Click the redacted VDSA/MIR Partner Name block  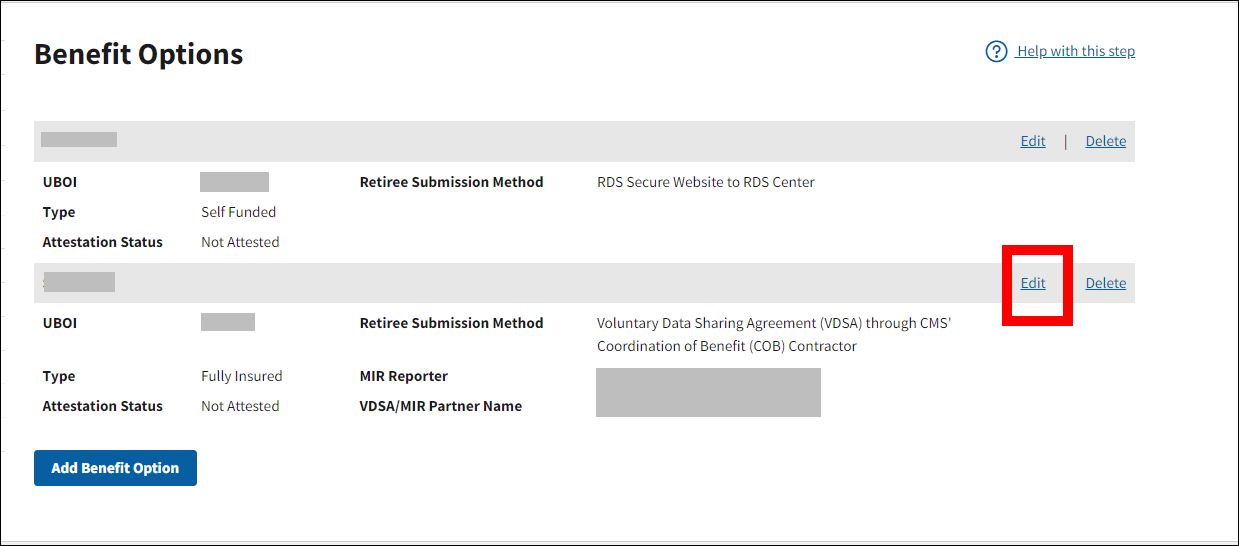point(708,392)
